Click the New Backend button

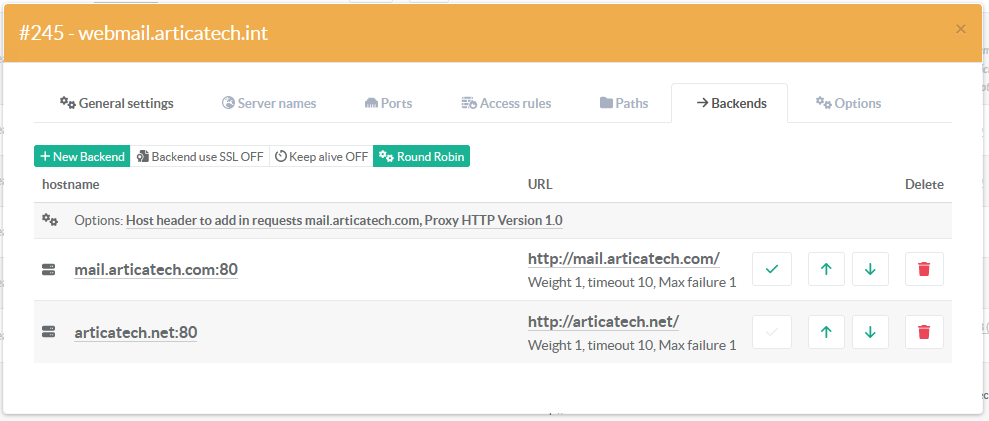[x=82, y=157]
